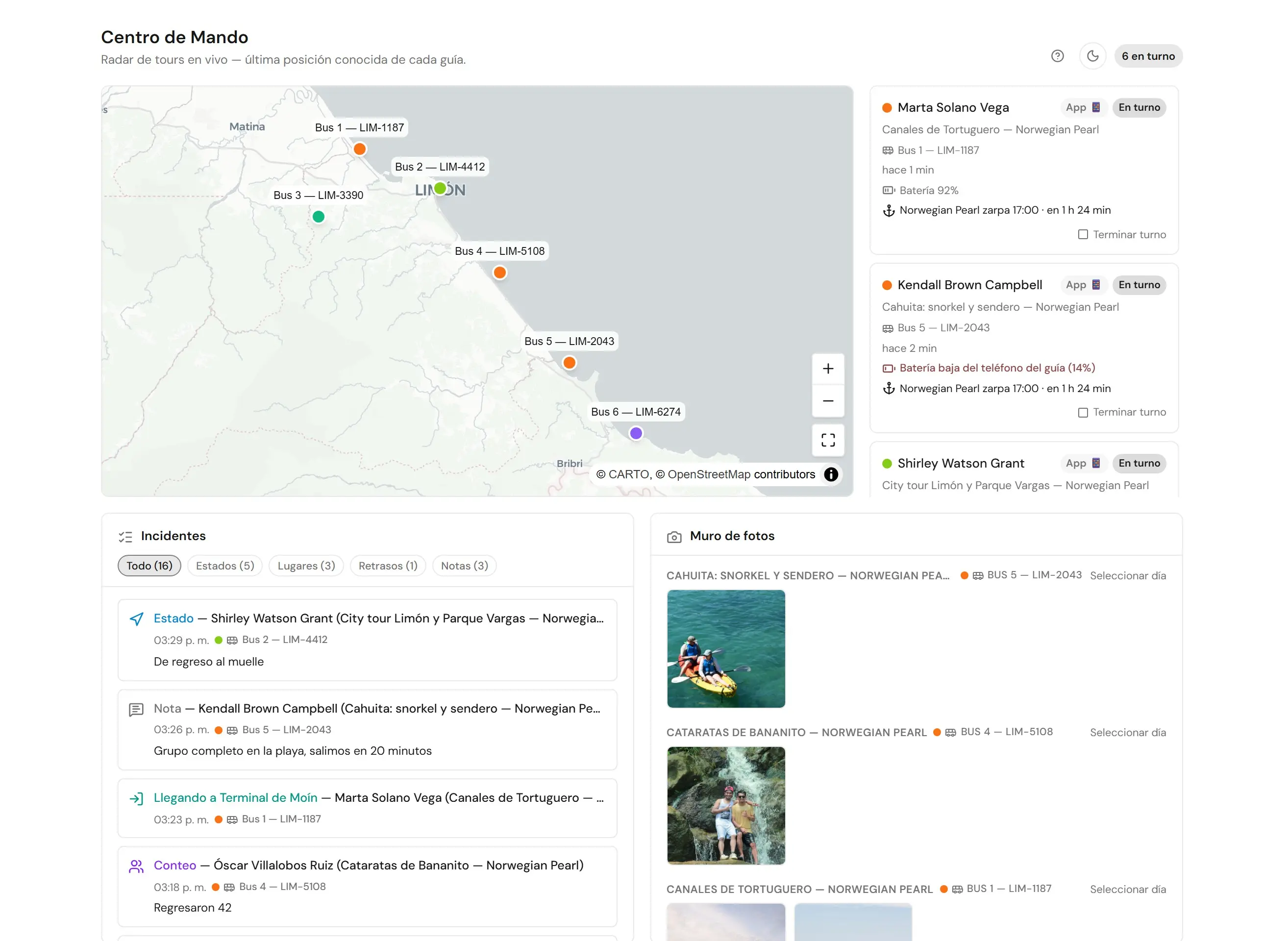Viewport: 1288px width, 941px height.
Task: Click the 'Llegando a Terminal de Moín' arrival icon
Action: pos(136,798)
